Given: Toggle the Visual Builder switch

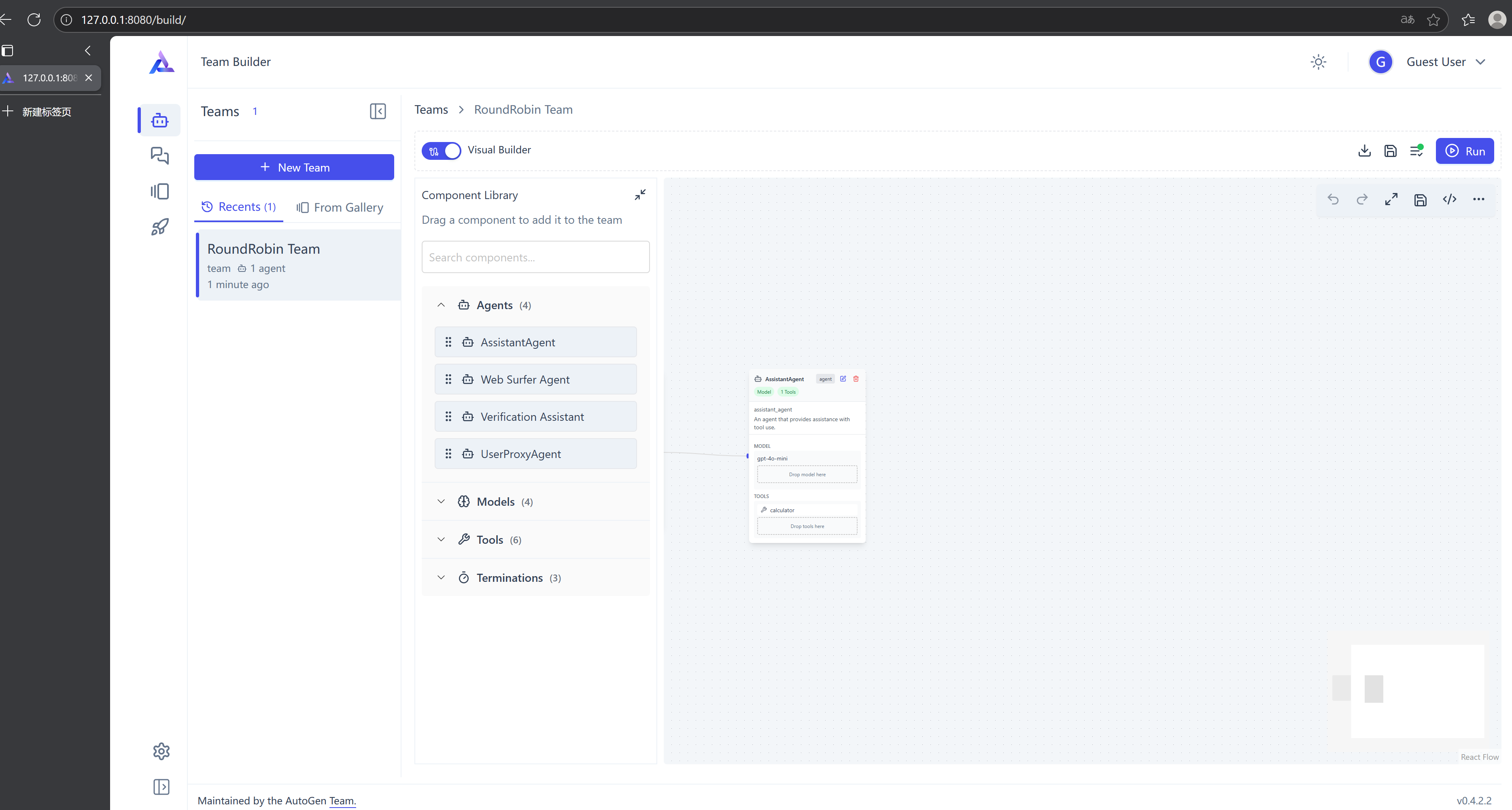Looking at the screenshot, I should 442,150.
